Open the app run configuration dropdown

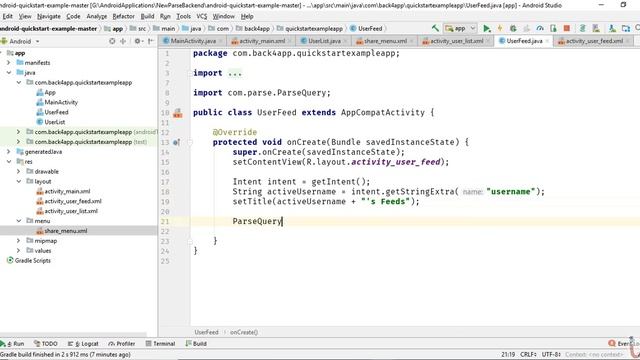pyautogui.click(x=460, y=28)
